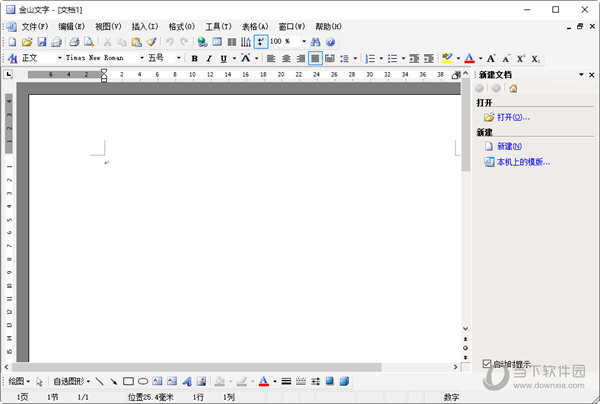Open the 绘图 drawing menu dropdown
This screenshot has width=600, height=404.
point(19,381)
